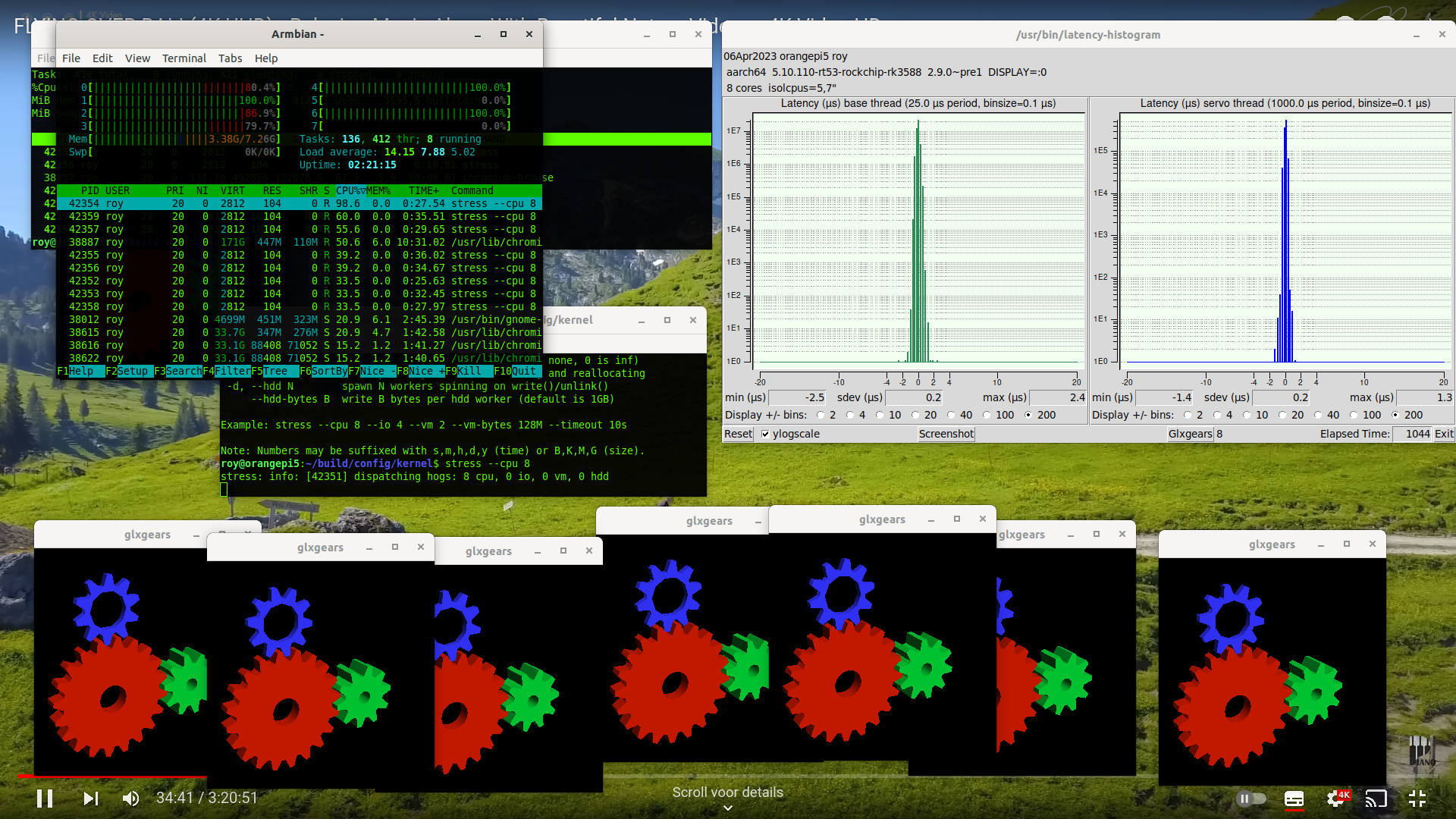
Task: Click F3 Search in htop
Action: pyautogui.click(x=178, y=372)
